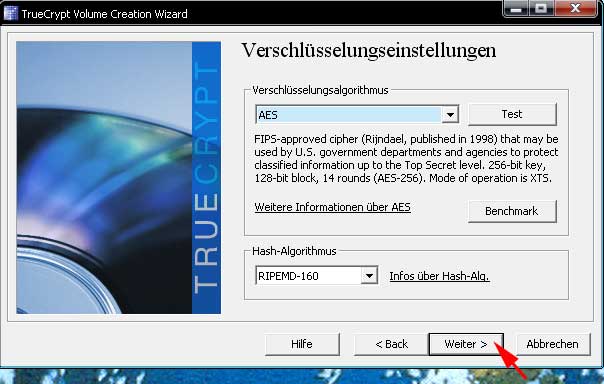The width and height of the screenshot is (604, 384).
Task: Open the RIPEMD-160 hash dropdown arrow
Action: 369,276
